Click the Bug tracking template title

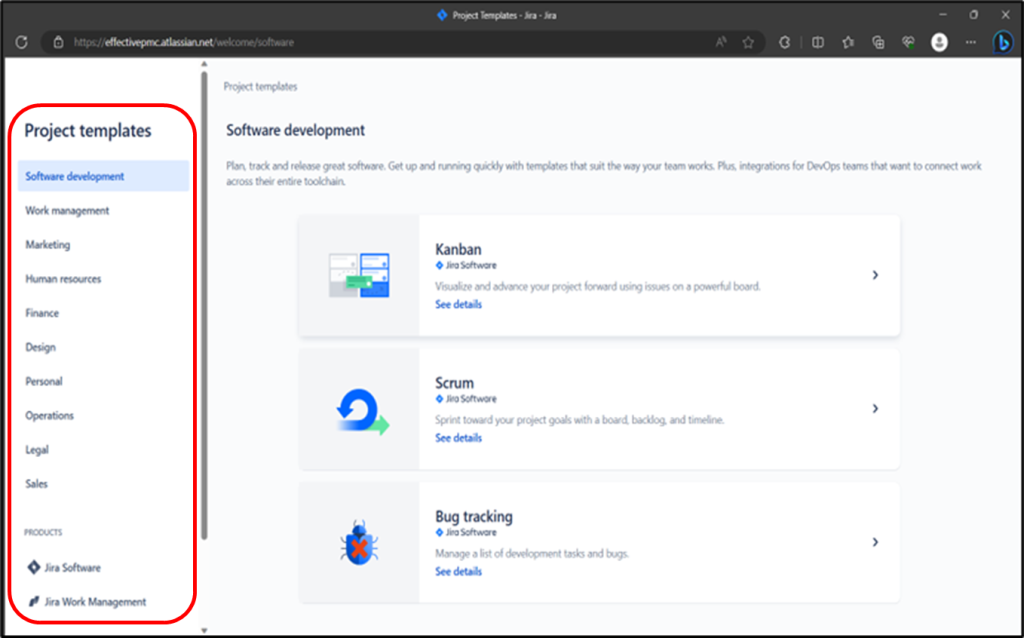(x=473, y=517)
